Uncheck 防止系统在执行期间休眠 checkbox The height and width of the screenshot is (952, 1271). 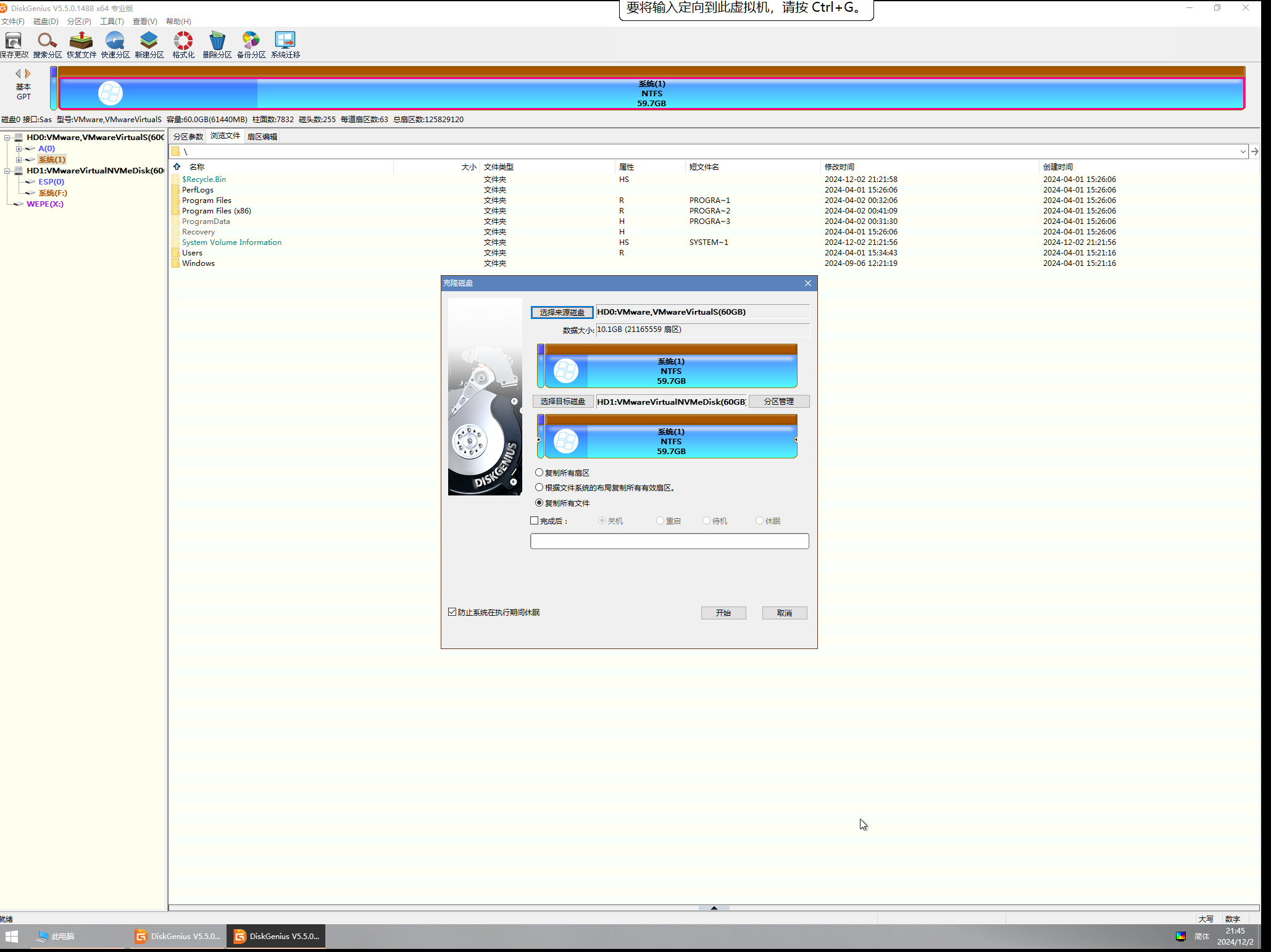tap(452, 612)
